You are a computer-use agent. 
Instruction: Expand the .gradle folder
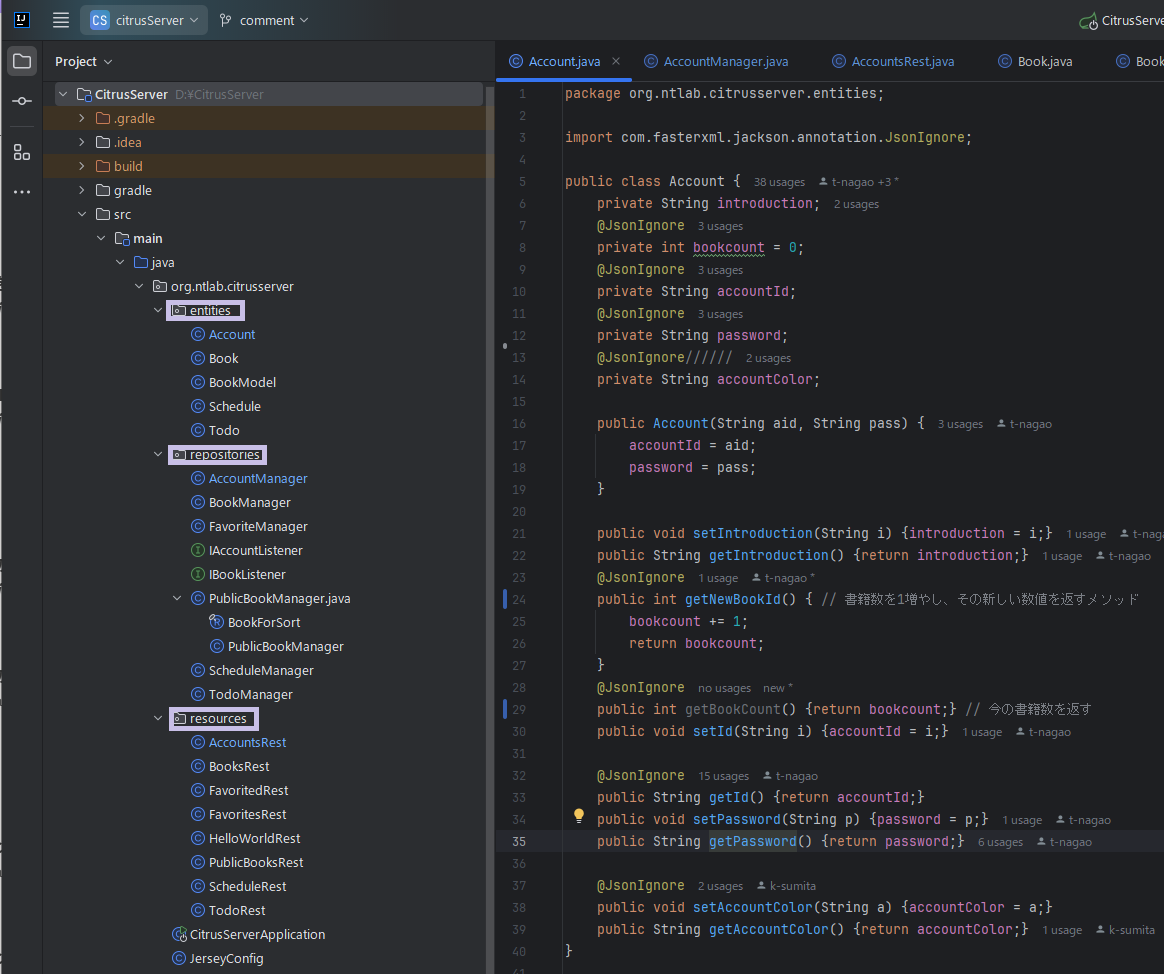(82, 118)
